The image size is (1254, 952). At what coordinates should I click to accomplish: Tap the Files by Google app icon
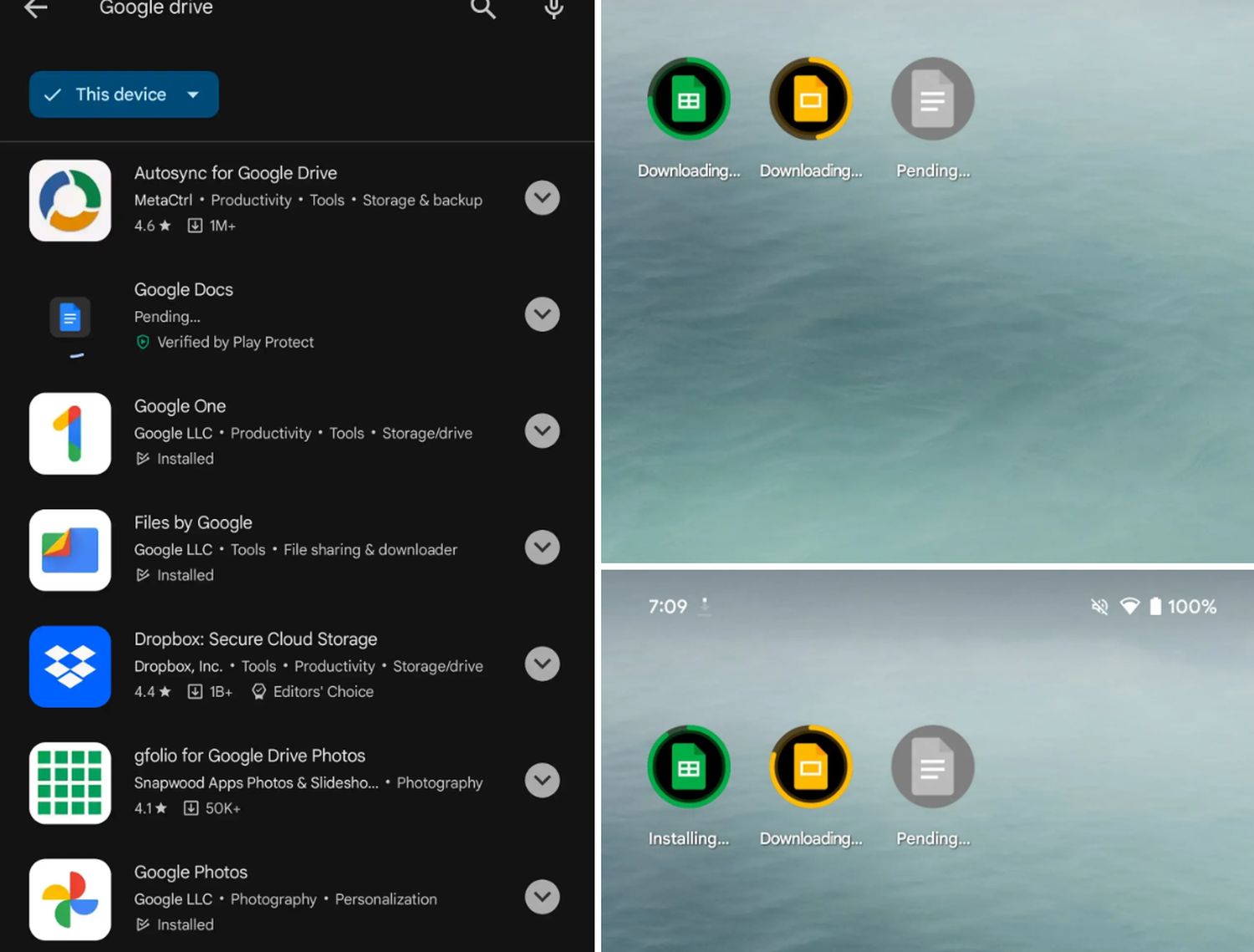(x=70, y=550)
